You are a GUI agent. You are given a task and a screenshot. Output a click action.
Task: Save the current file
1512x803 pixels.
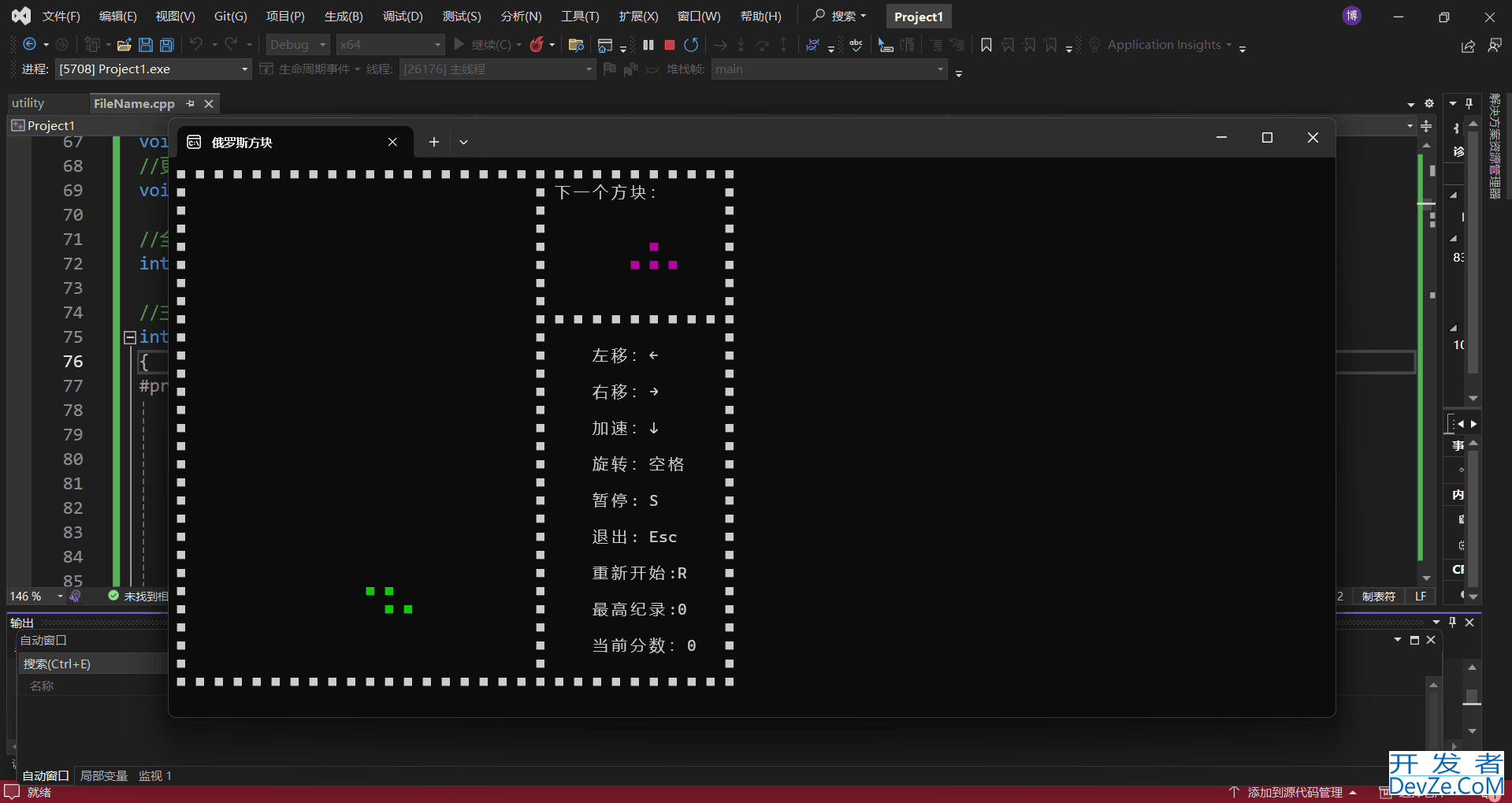(146, 45)
